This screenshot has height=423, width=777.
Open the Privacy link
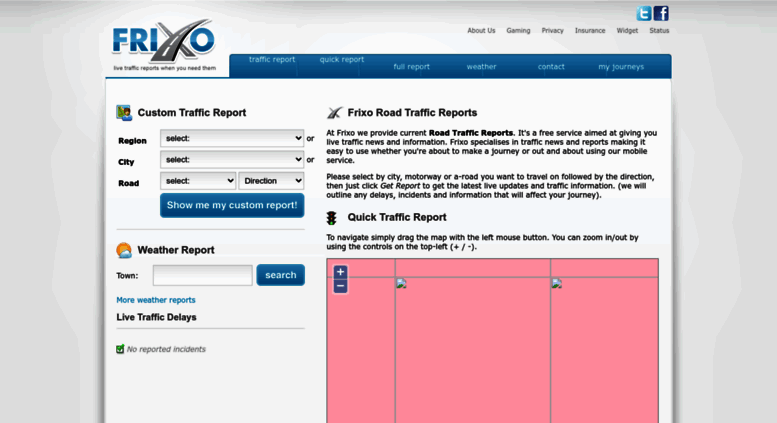pos(553,31)
